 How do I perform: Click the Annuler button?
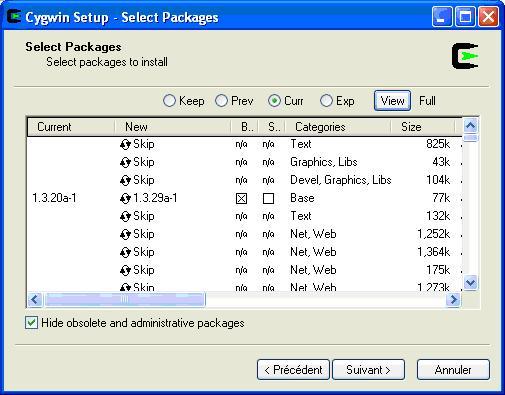pos(453,370)
